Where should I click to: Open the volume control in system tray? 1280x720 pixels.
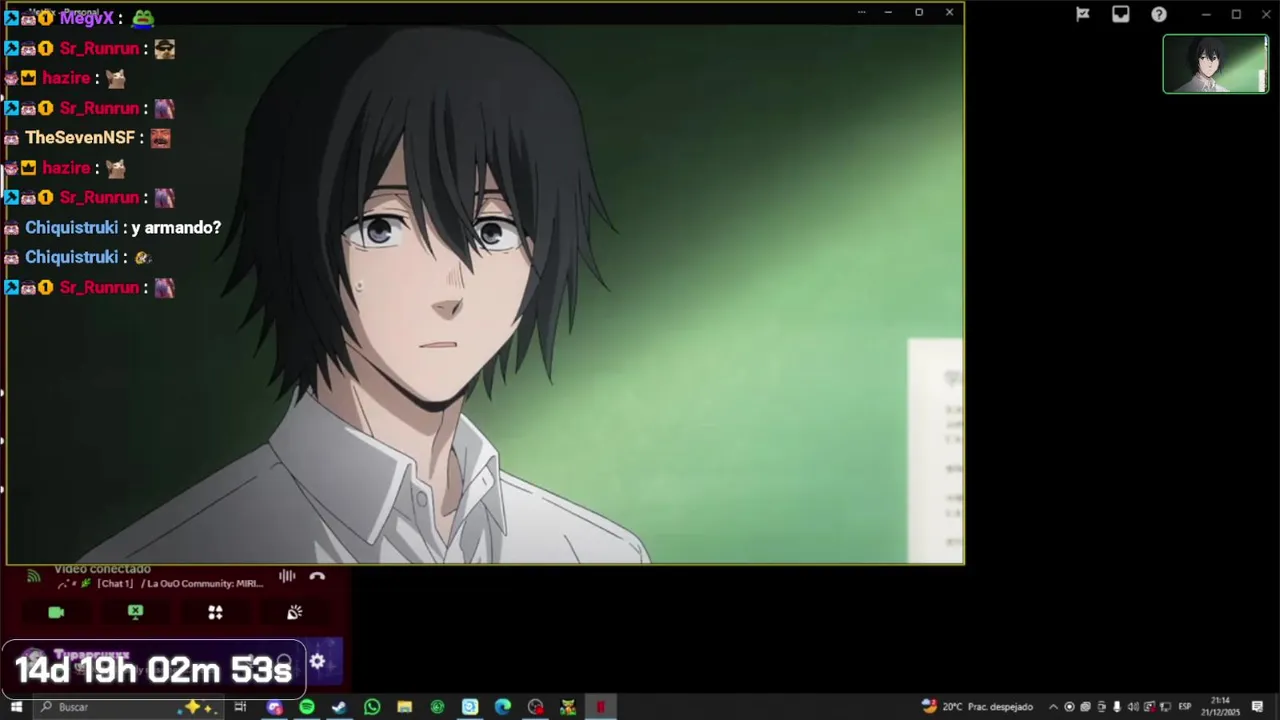coord(1133,707)
